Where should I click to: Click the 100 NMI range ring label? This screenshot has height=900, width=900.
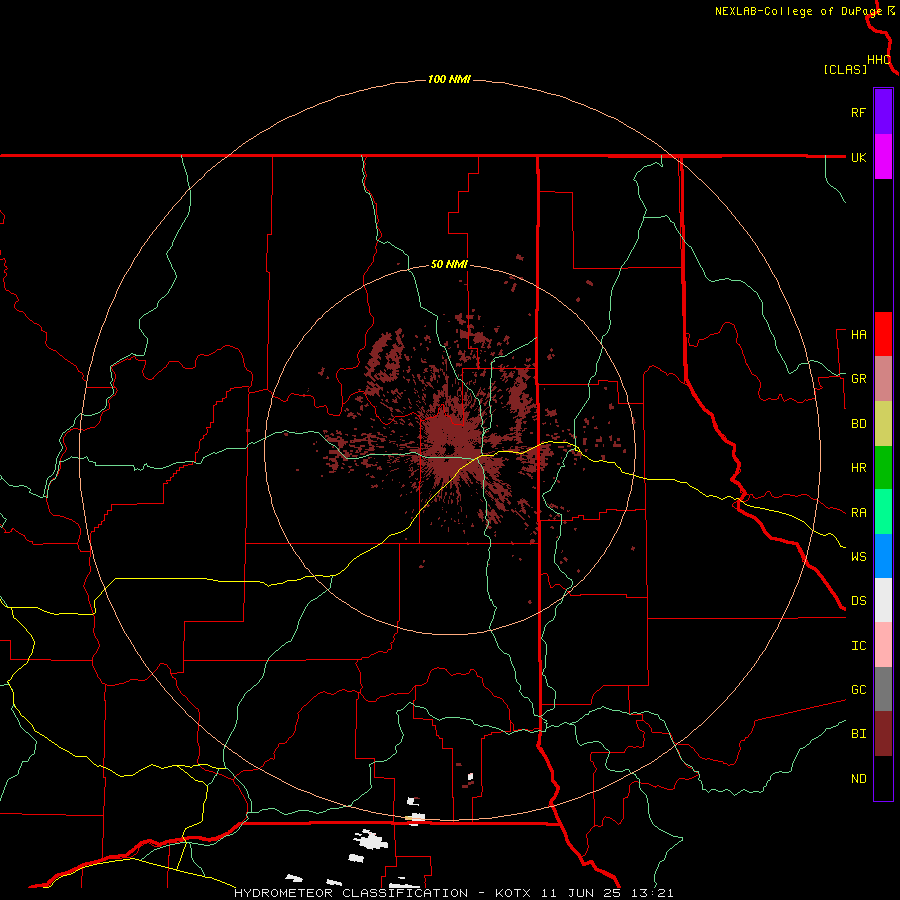pos(449,79)
